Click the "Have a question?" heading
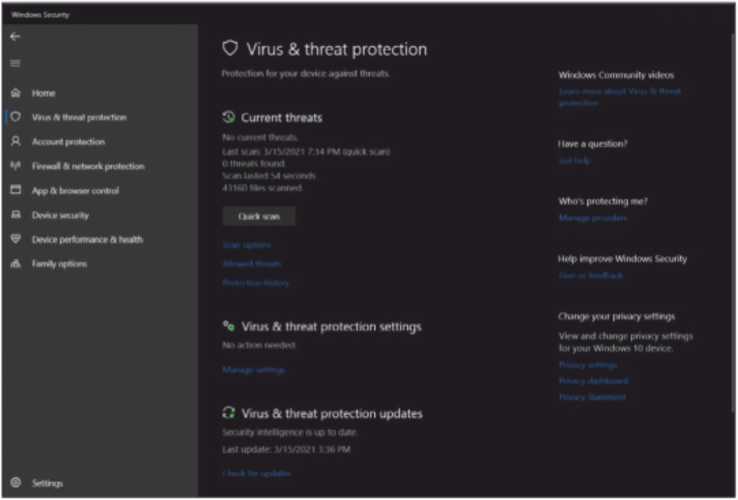Viewport: 738px width, 500px height. point(593,144)
